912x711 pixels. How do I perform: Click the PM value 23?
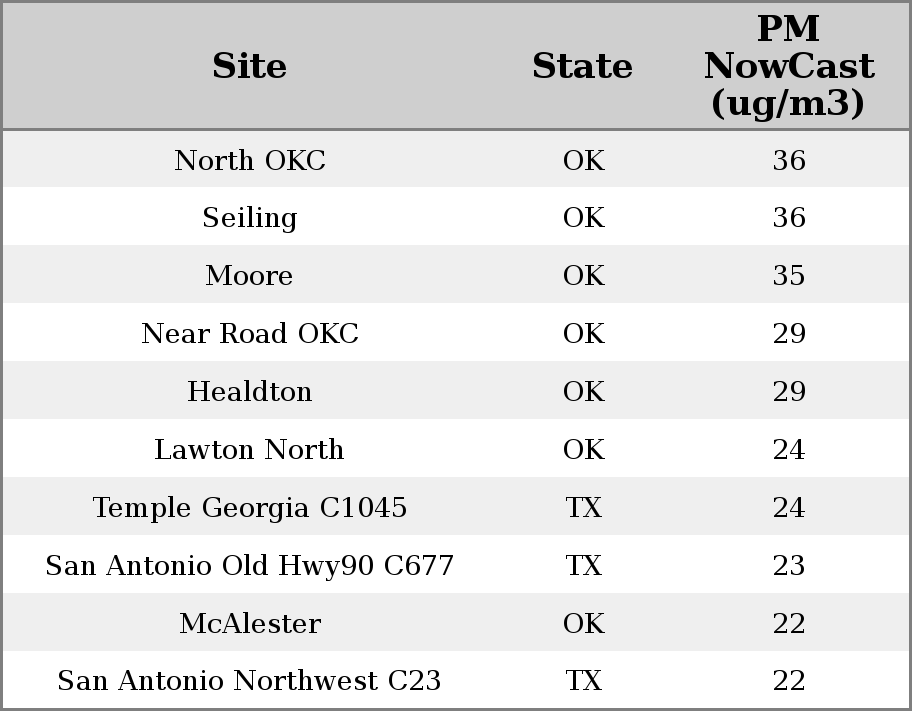(788, 566)
